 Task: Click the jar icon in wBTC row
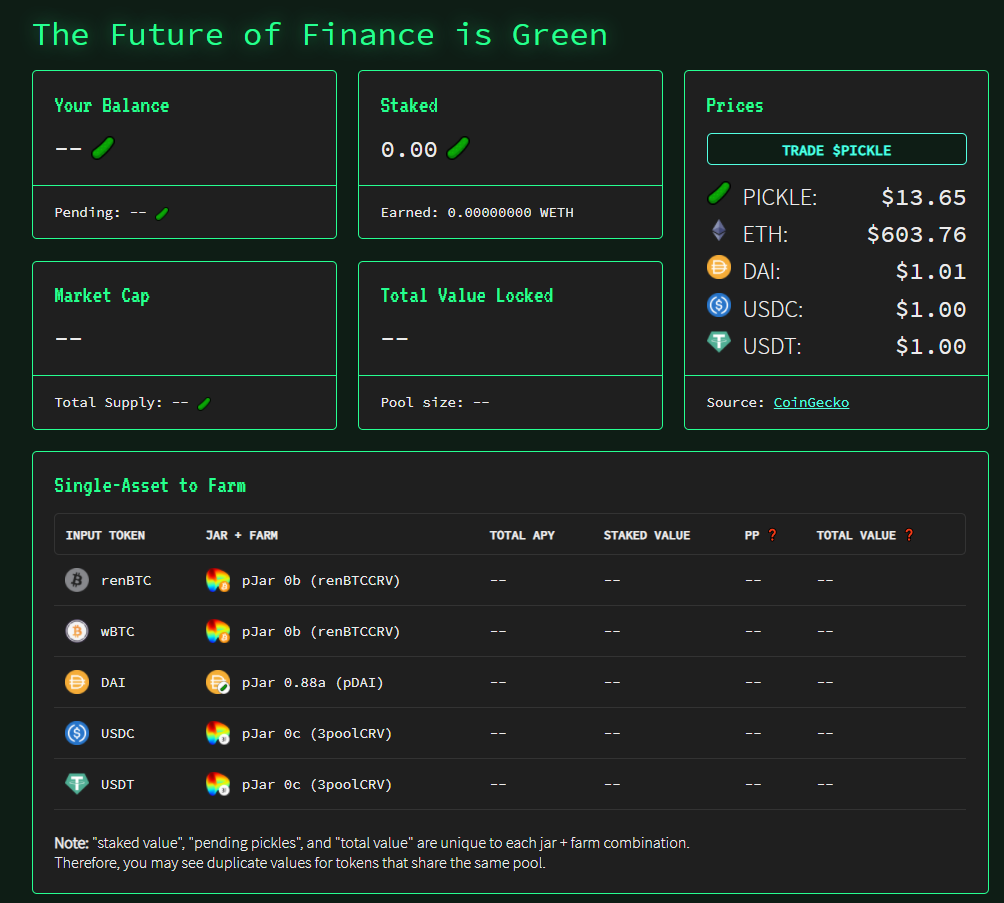point(218,631)
